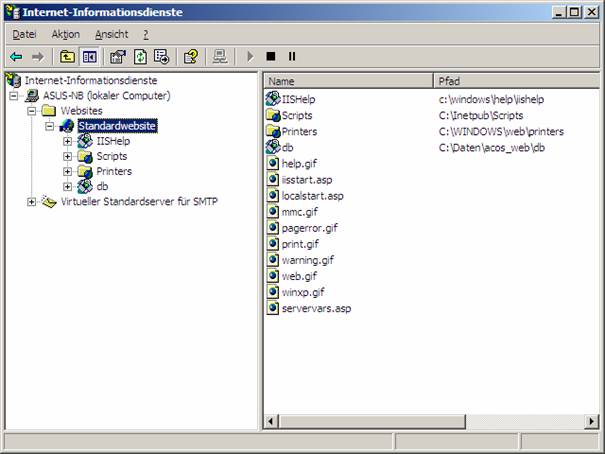Collapse the ASUS-NB computer node
Image resolution: width=605 pixels, height=454 pixels.
tap(14, 96)
